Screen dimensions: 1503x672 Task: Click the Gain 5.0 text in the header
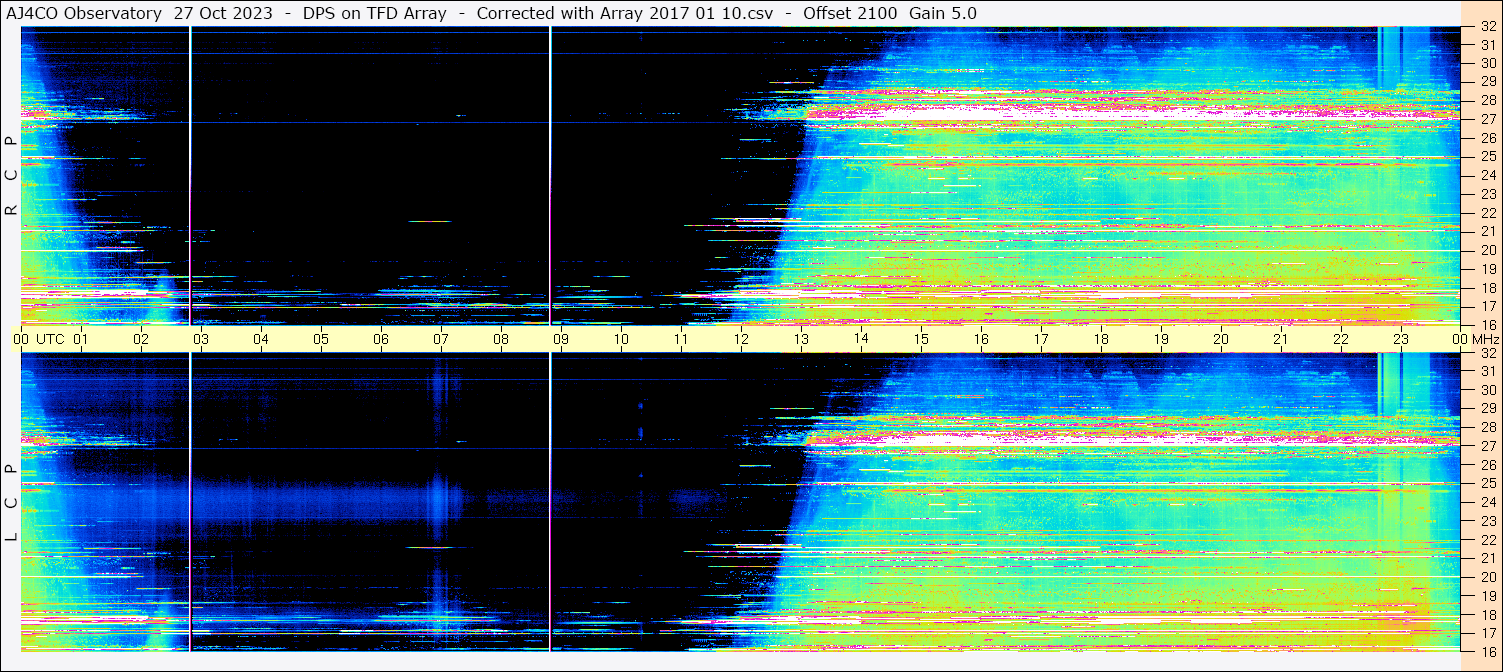[942, 13]
